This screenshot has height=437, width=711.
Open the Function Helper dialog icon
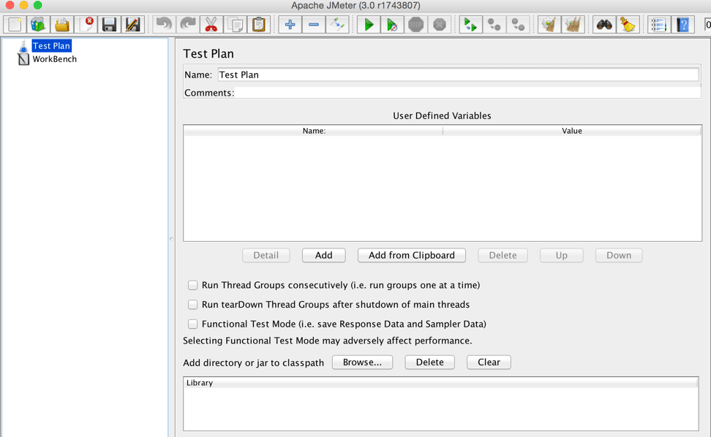pyautogui.click(x=659, y=24)
